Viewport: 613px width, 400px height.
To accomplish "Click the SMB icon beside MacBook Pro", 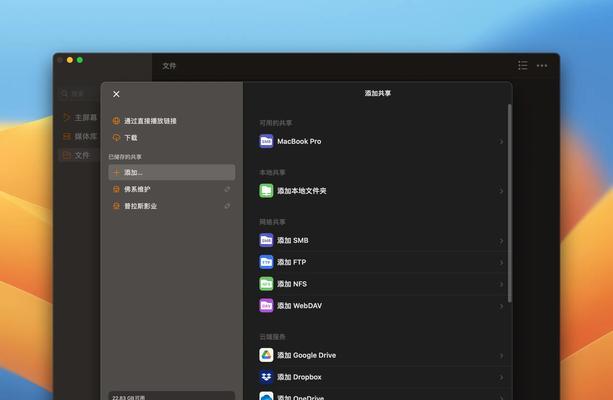I will [266, 141].
